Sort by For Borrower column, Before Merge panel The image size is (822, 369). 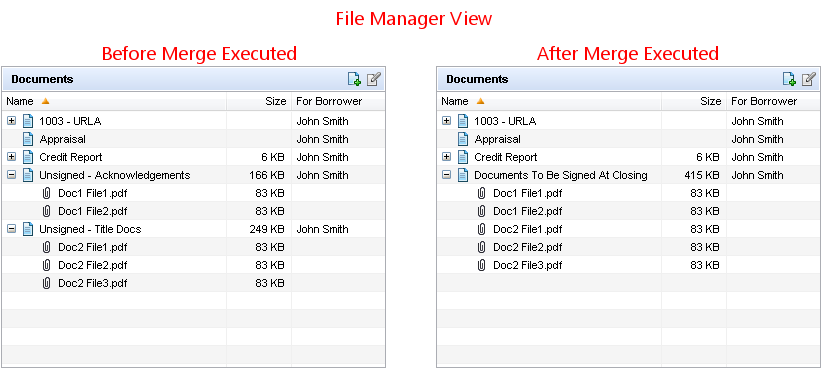(338, 101)
